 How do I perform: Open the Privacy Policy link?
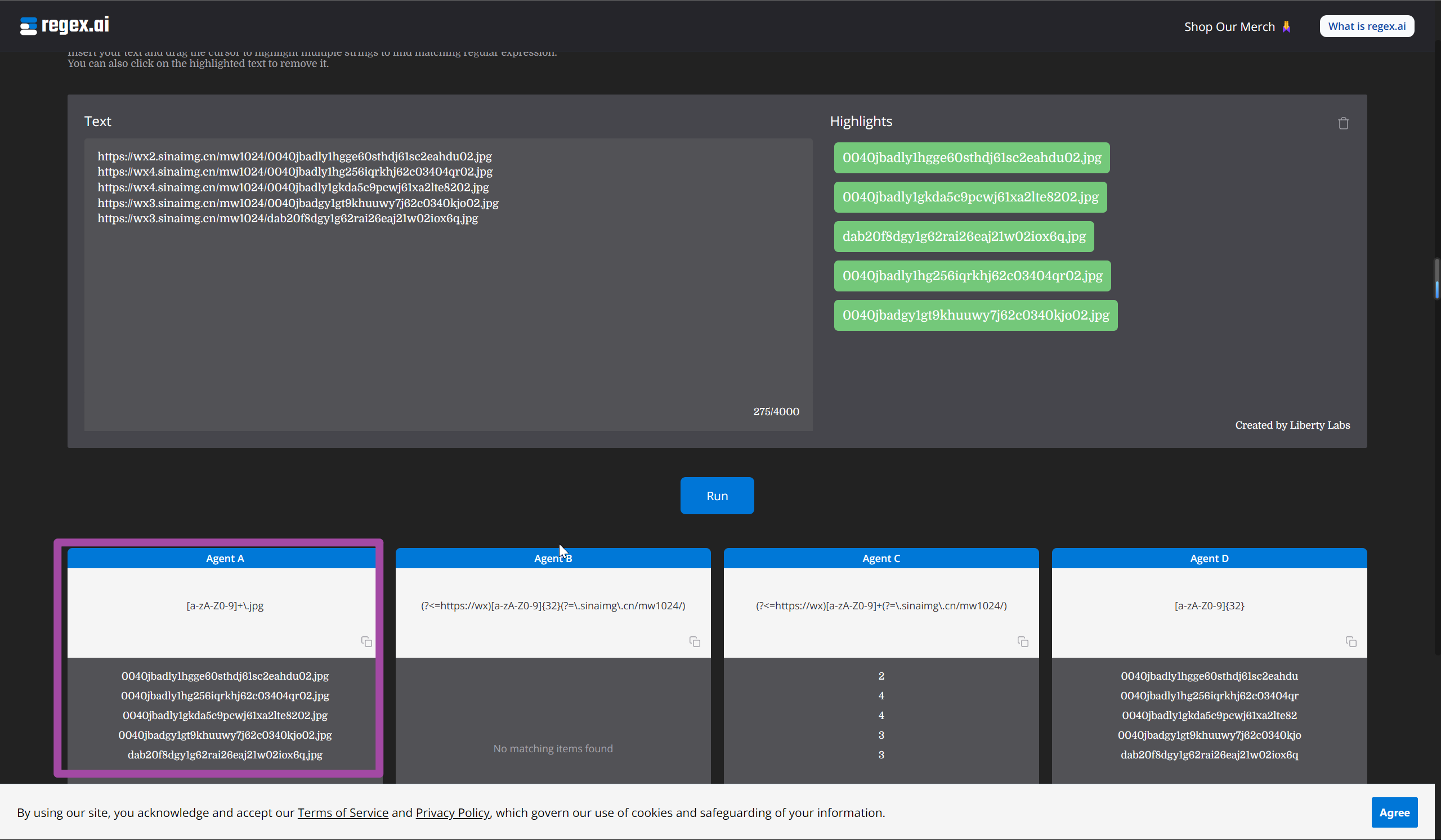coord(453,812)
